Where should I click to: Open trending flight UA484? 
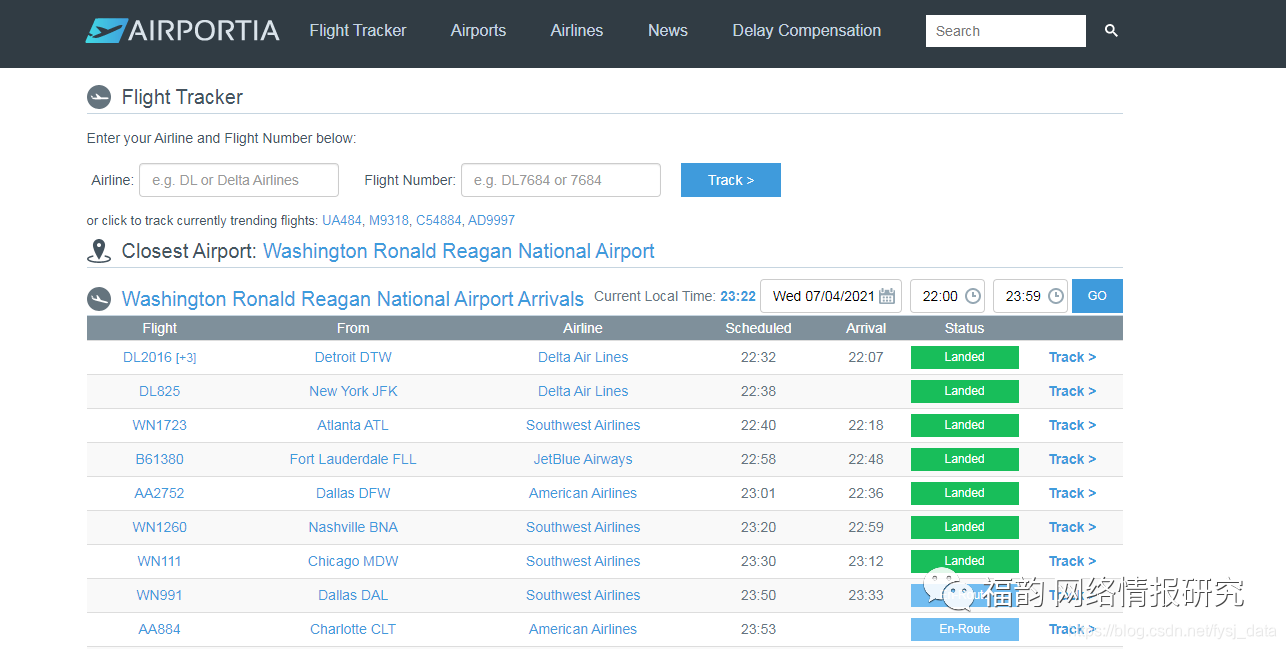(342, 220)
